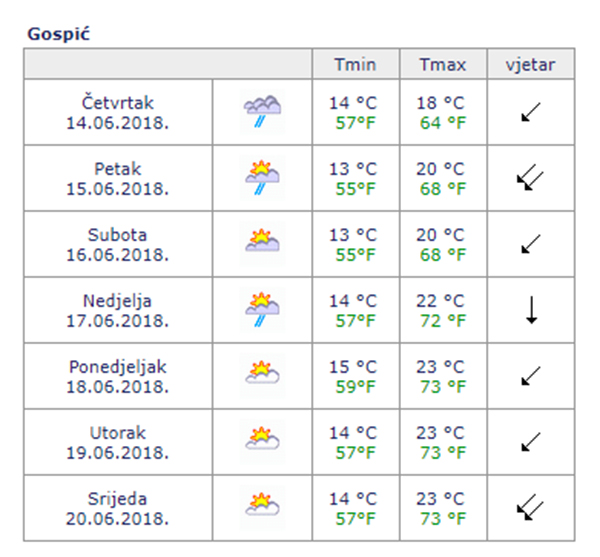Select the Ponedjeljak 18.06.2018. date cell
Image resolution: width=600 pixels, height=557 pixels.
[117, 374]
